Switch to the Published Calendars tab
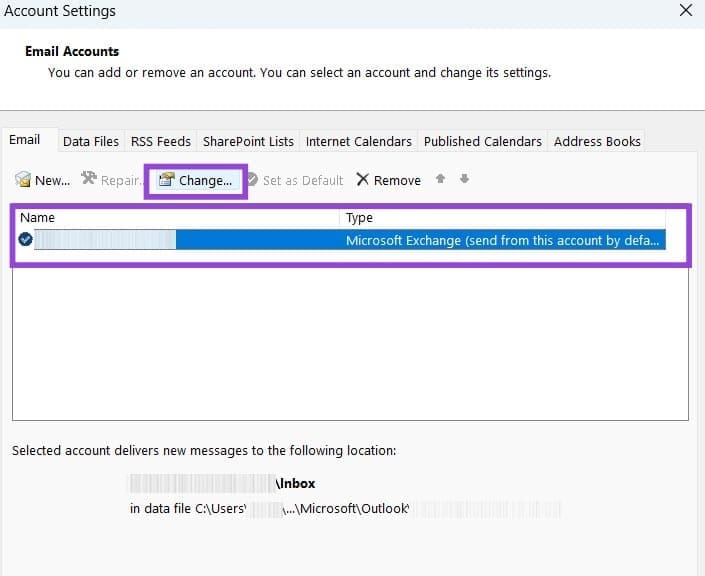This screenshot has height=576, width=705. (x=482, y=141)
